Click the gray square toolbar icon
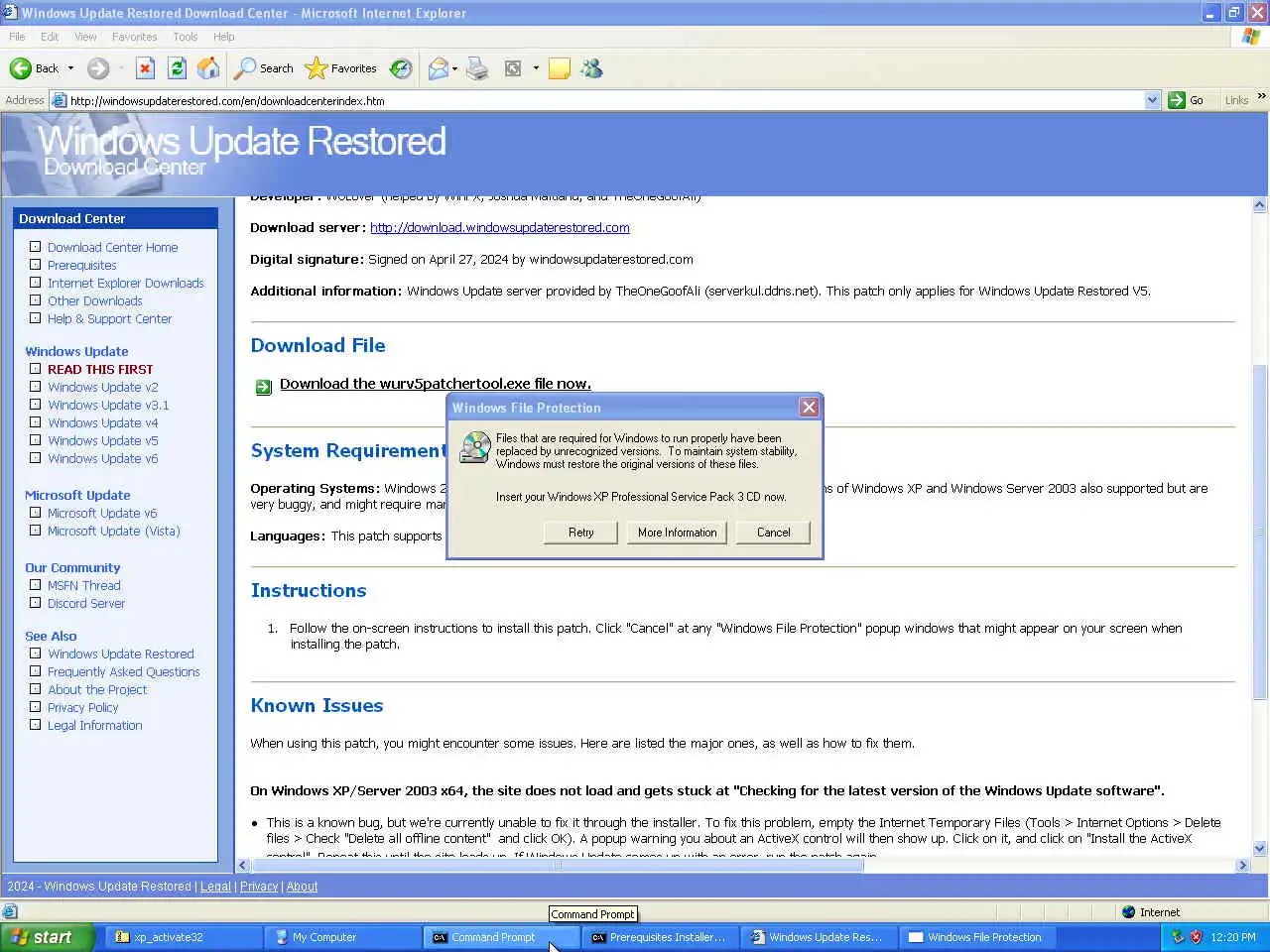The width and height of the screenshot is (1270, 952). click(513, 68)
